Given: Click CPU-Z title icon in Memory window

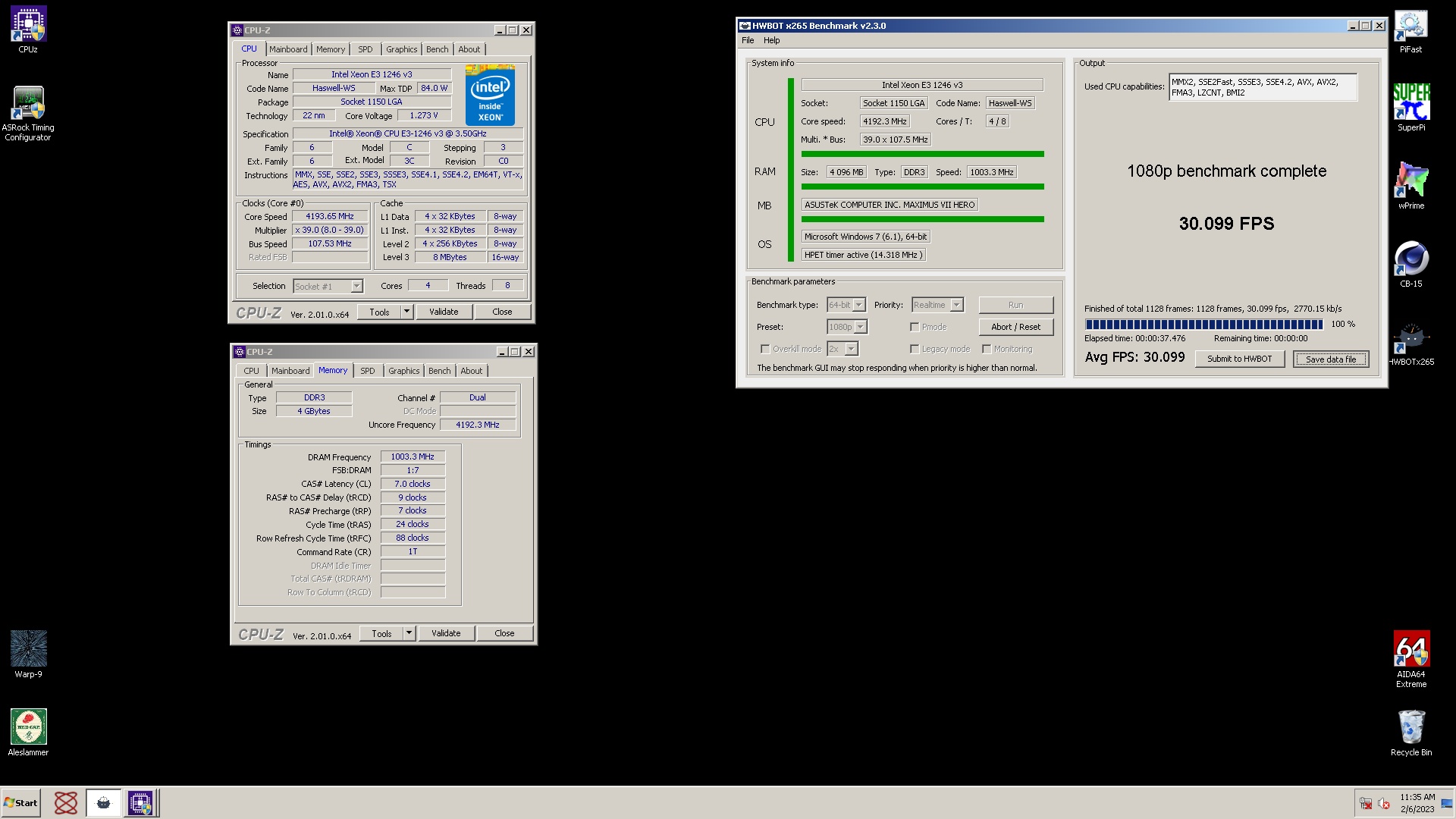Looking at the screenshot, I should click(x=240, y=352).
